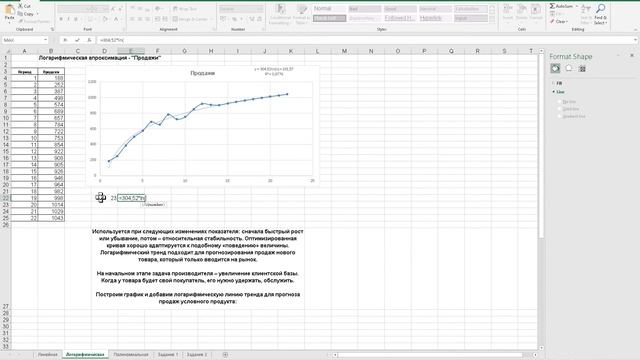Viewport: 640px width, 360px height.
Task: Open the Copy dropdown arrow
Action: pos(38,14)
